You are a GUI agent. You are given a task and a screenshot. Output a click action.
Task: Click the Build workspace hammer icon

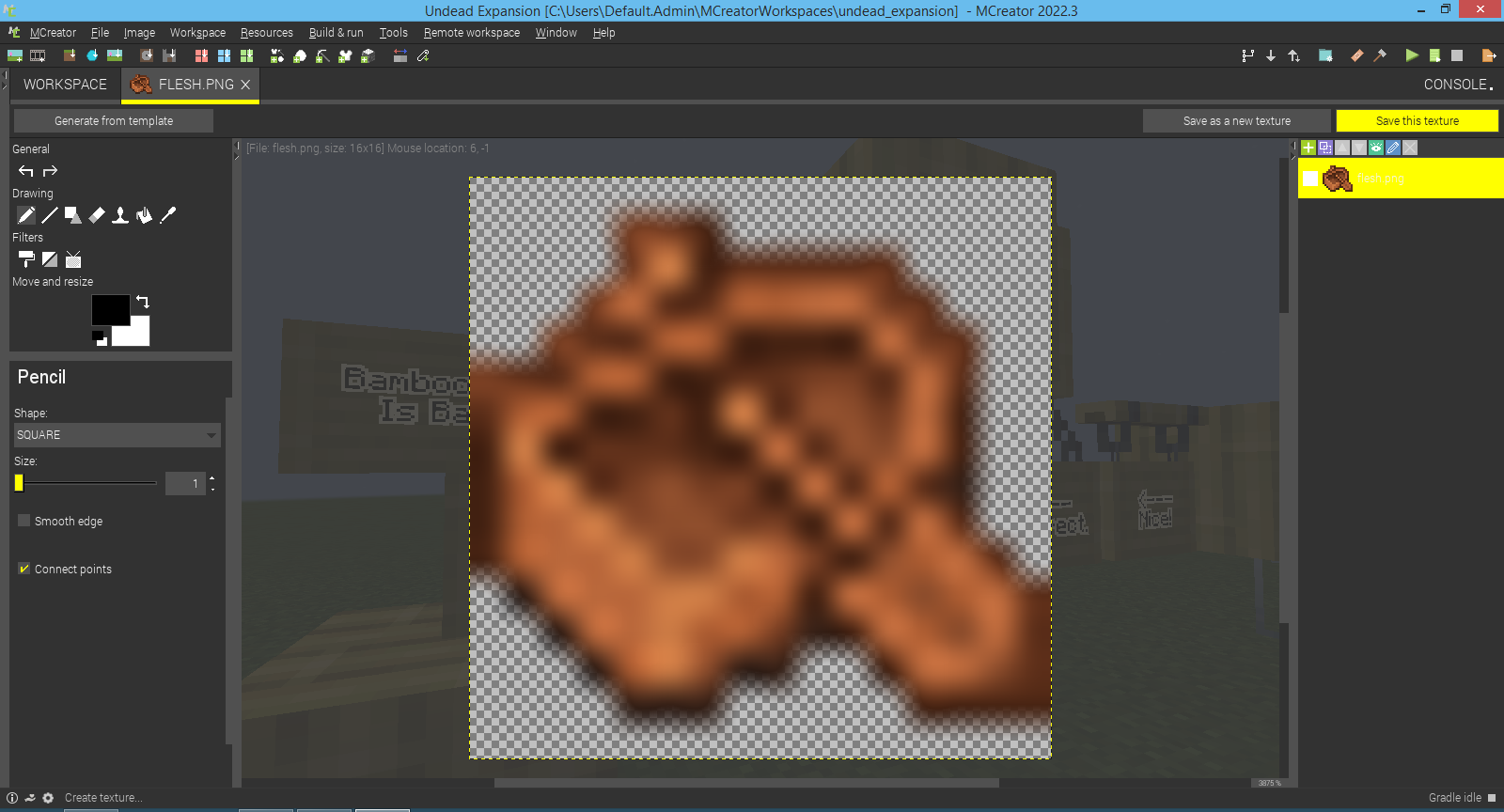pyautogui.click(x=1380, y=55)
